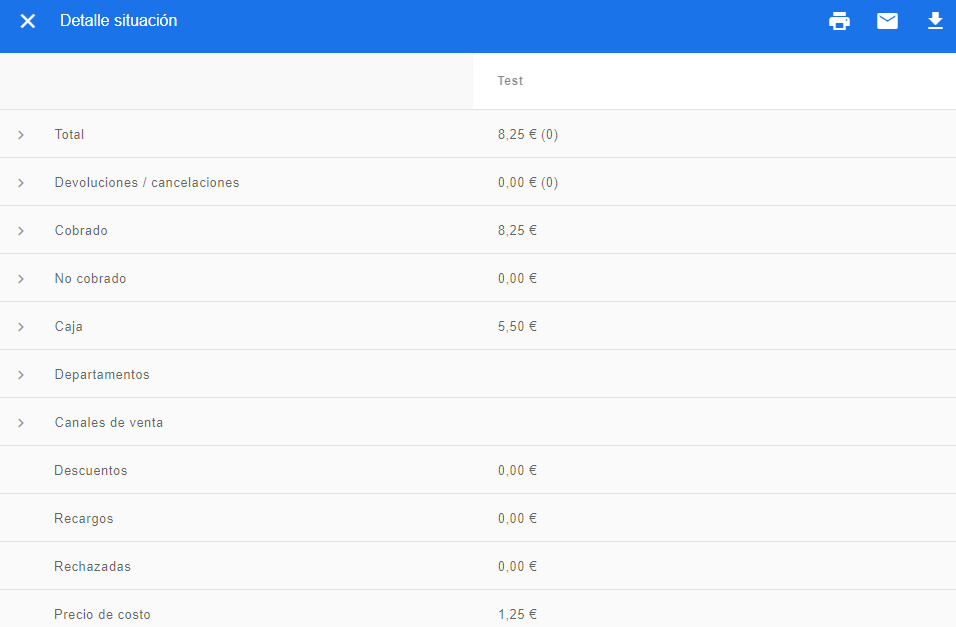The image size is (956, 627).
Task: Select Devoluciones value 0,00 € (0)
Action: (x=528, y=182)
